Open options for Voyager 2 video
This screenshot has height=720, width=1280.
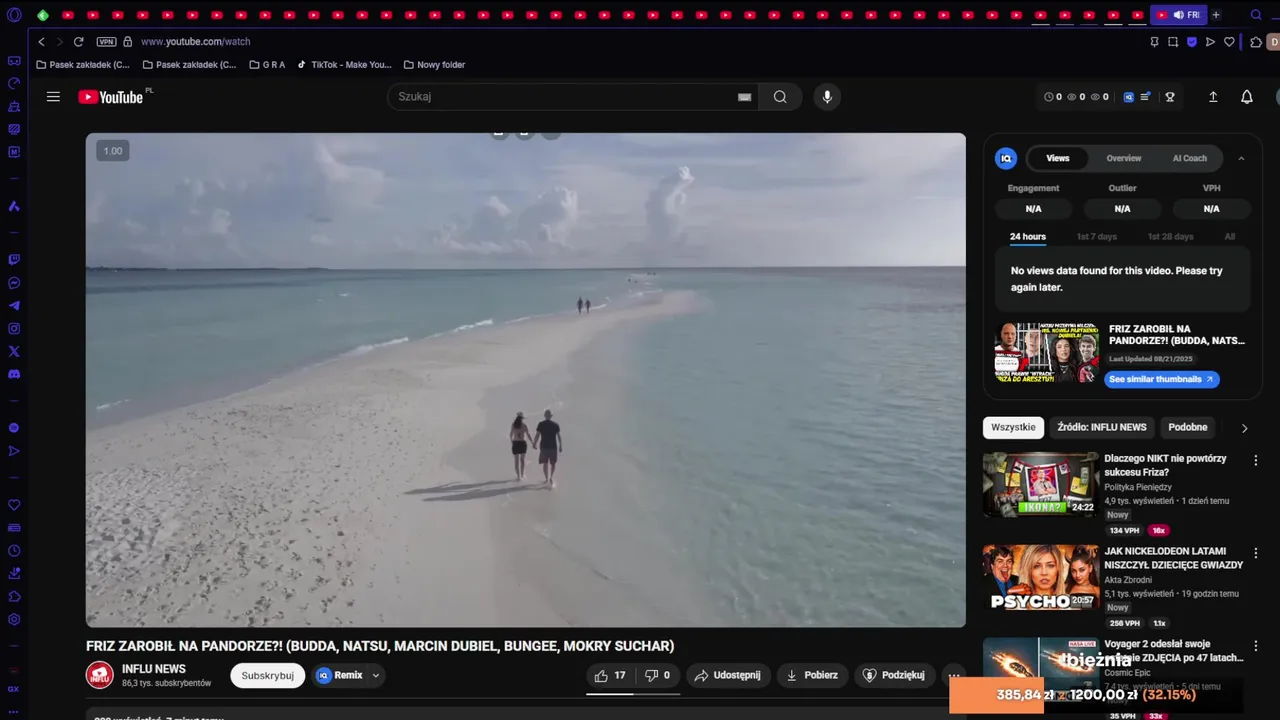[x=1255, y=646]
